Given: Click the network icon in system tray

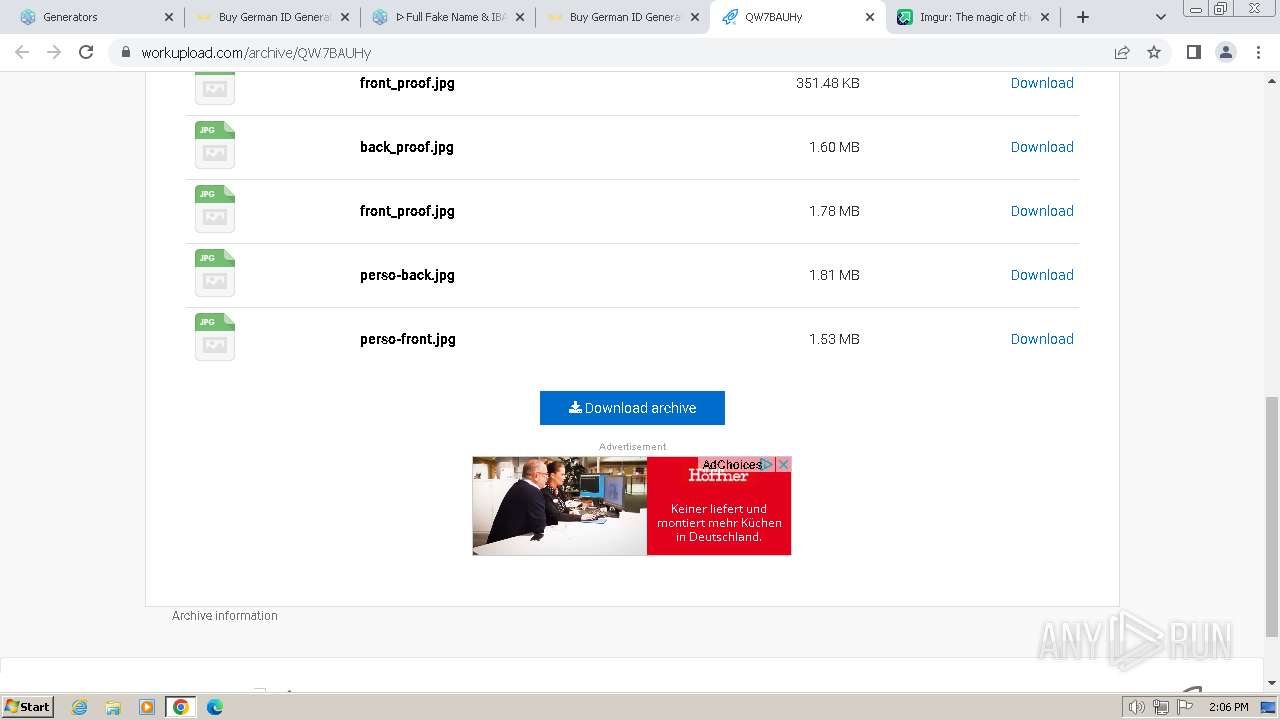Looking at the screenshot, I should coord(1160,707).
